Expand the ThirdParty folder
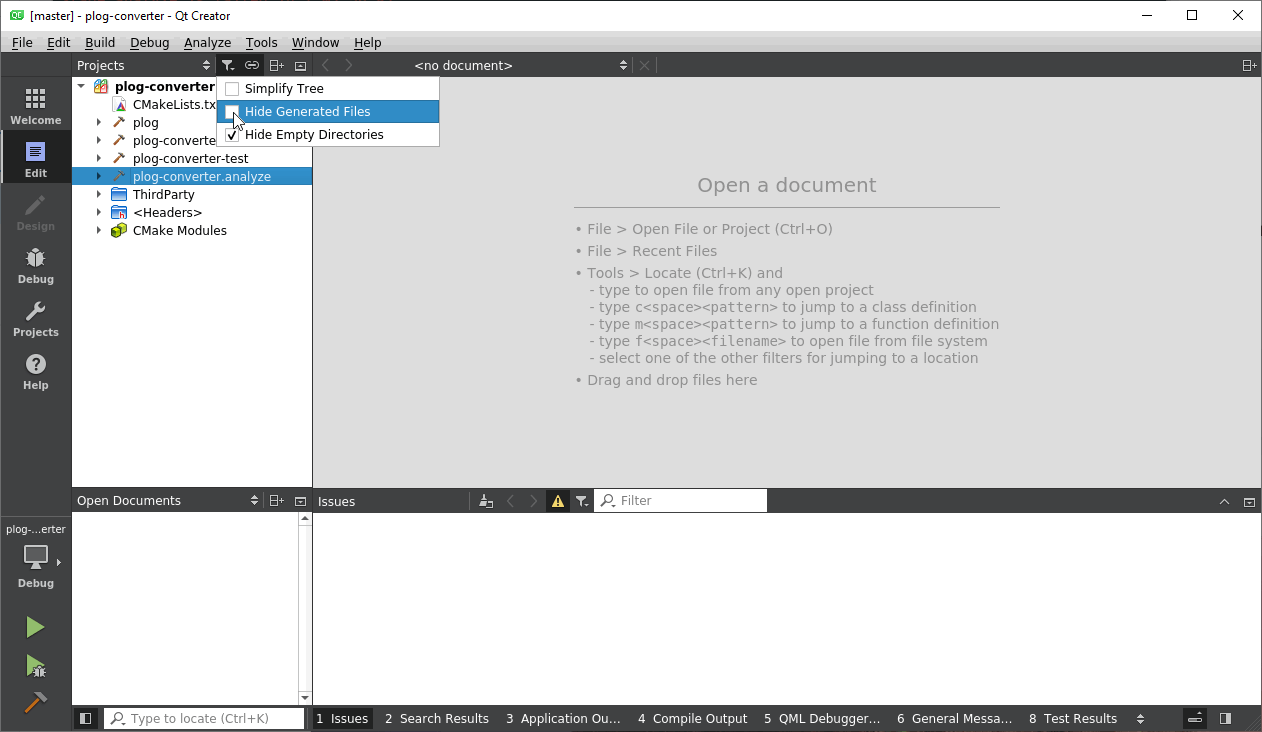The height and width of the screenshot is (732, 1262). (x=99, y=195)
